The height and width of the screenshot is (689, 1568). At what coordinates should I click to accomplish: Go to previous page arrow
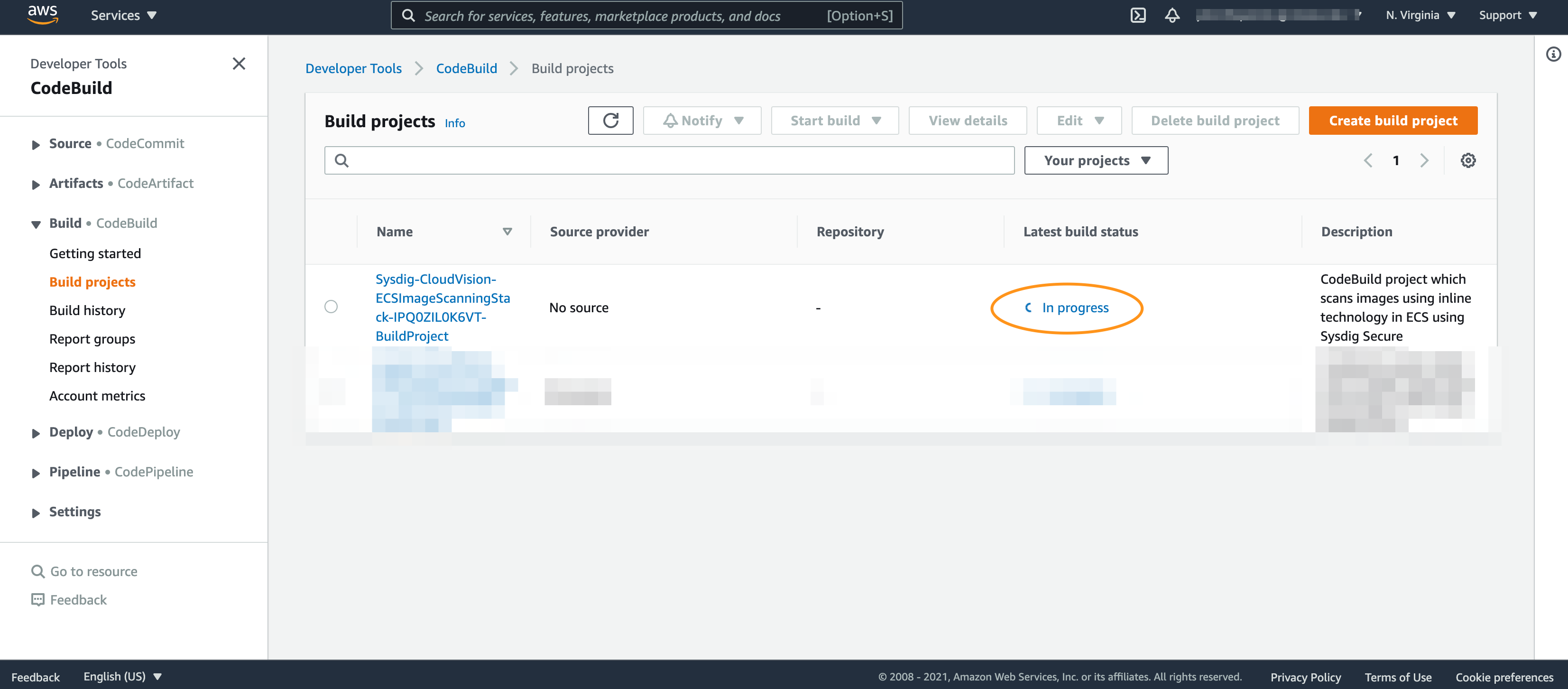1367,160
